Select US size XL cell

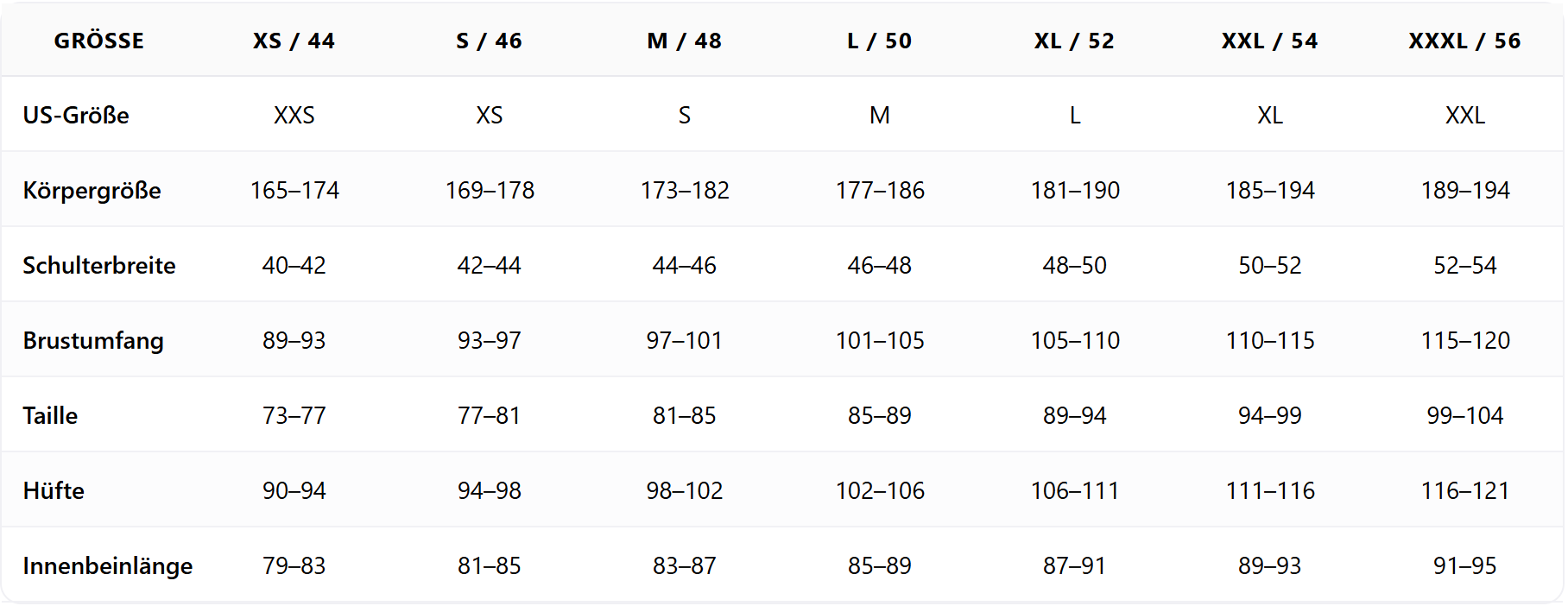(x=1269, y=115)
